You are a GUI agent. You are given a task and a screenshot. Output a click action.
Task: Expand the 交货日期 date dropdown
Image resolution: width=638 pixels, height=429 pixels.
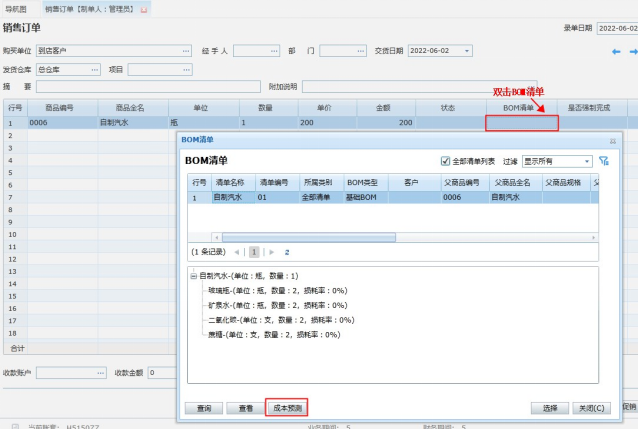[467, 51]
